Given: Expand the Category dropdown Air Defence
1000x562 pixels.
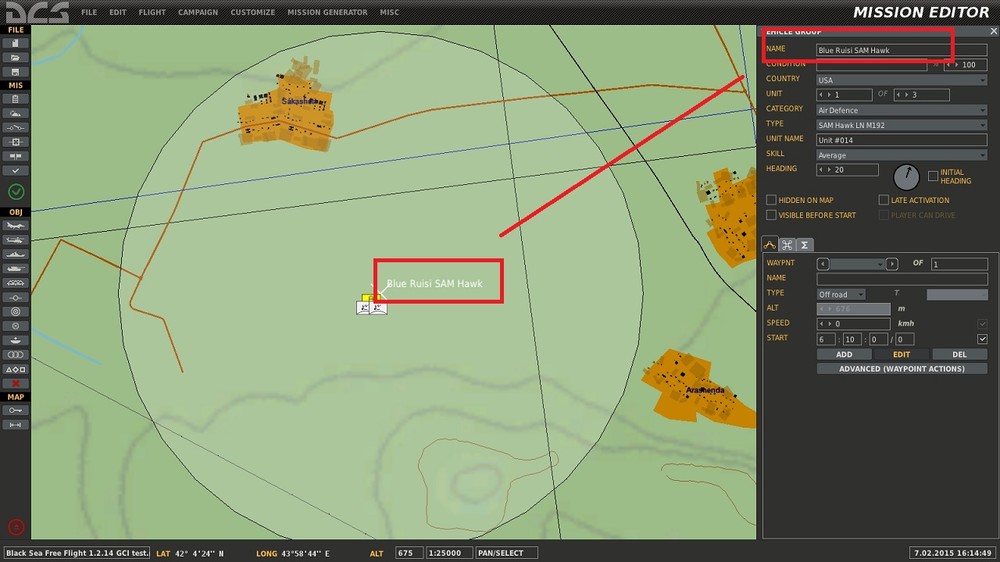Looking at the screenshot, I should pos(902,110).
